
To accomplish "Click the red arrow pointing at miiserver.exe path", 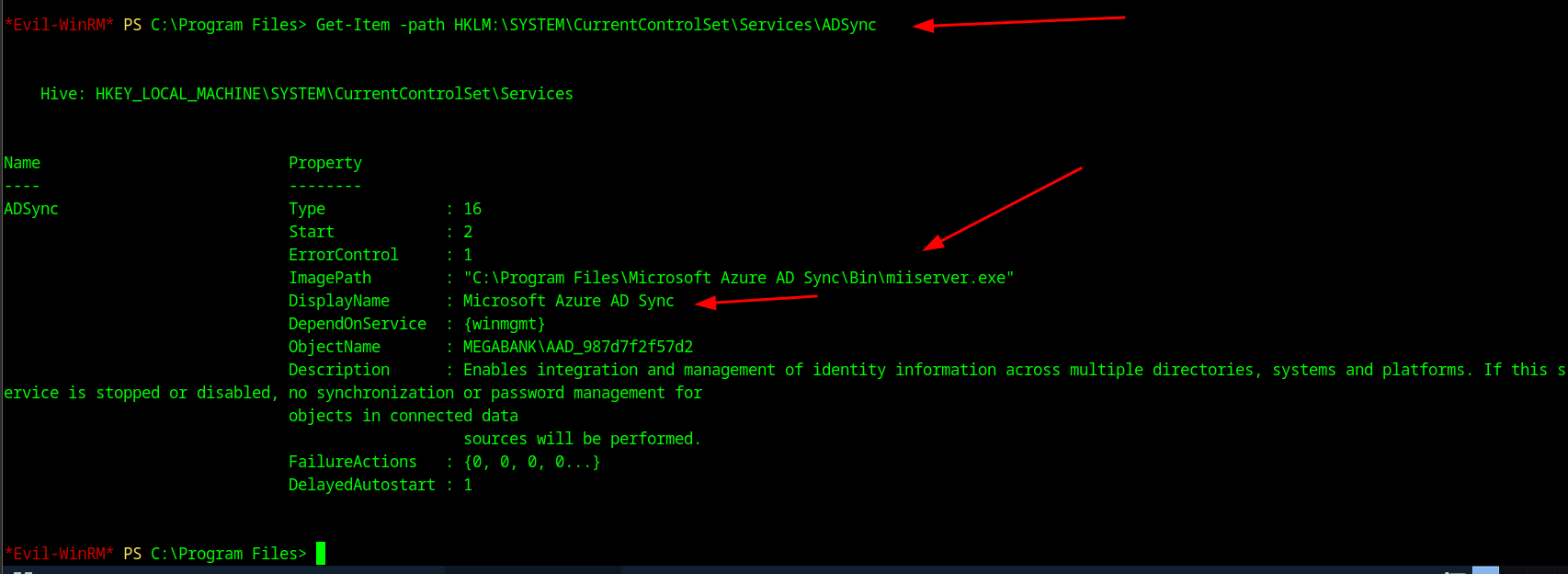I will click(x=1004, y=209).
